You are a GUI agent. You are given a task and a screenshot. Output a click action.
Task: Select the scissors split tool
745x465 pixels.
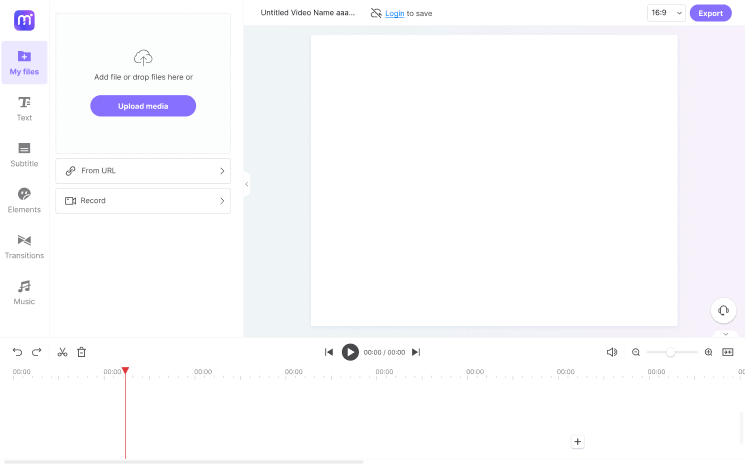pos(62,352)
